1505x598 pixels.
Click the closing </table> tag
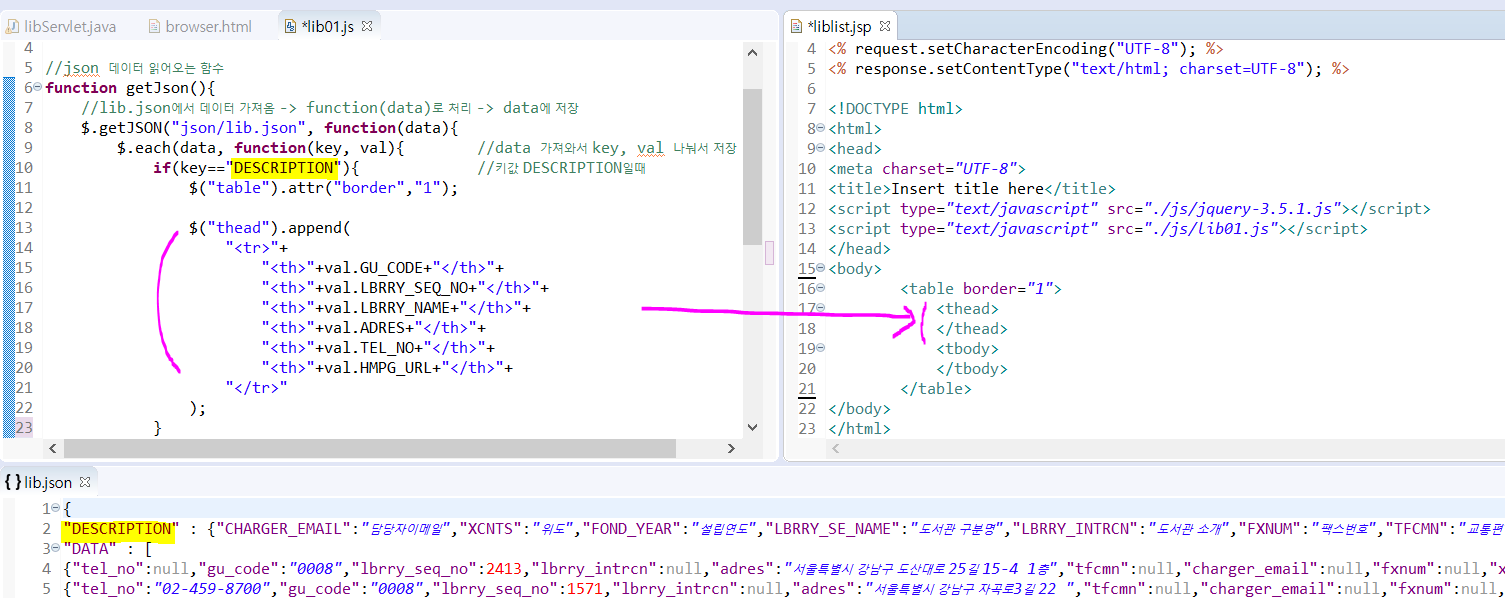[x=936, y=388]
